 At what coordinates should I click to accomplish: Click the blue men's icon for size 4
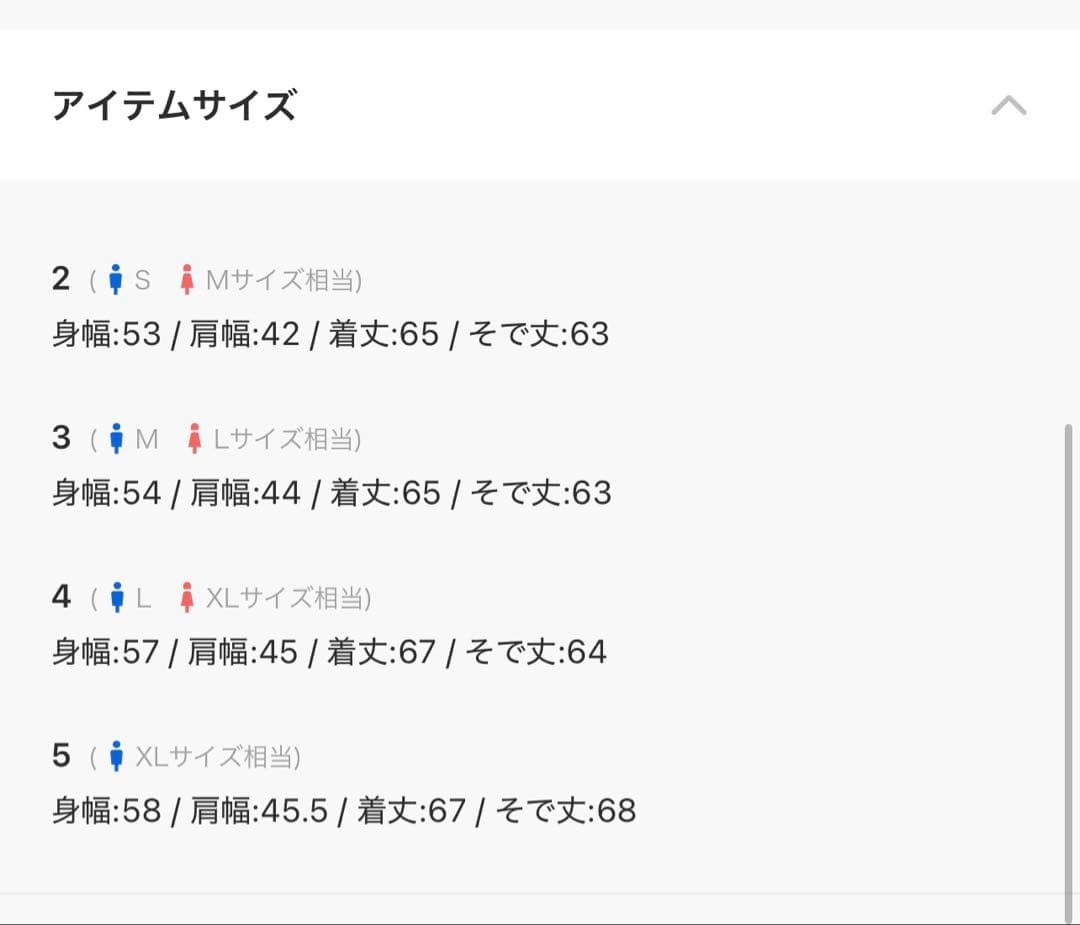tap(117, 598)
